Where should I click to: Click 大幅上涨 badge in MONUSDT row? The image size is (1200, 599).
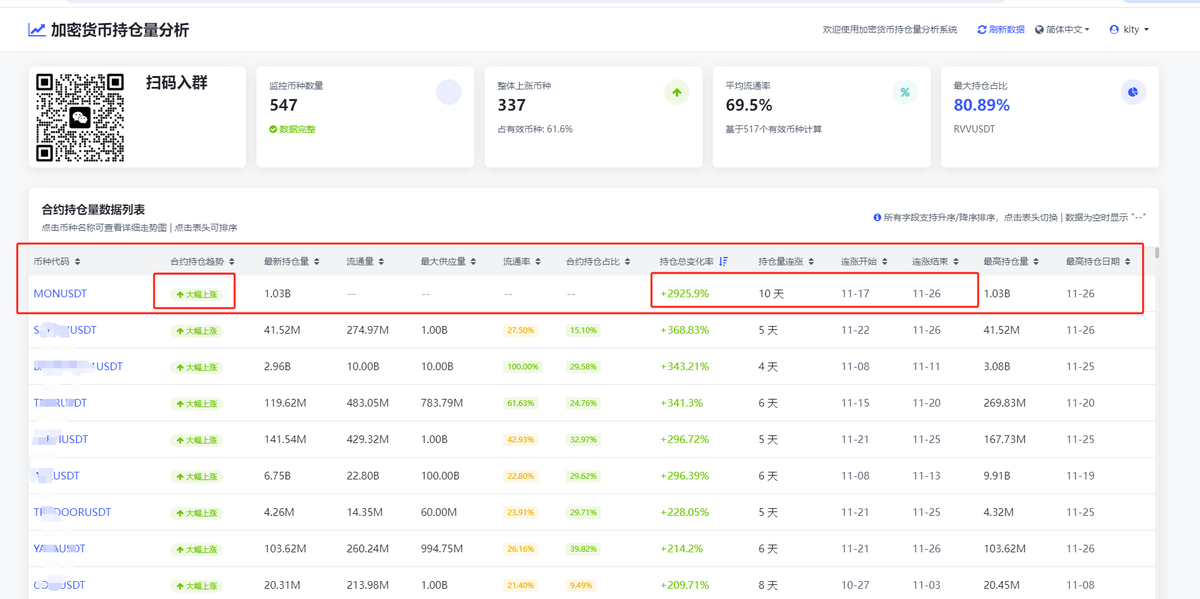(197, 295)
